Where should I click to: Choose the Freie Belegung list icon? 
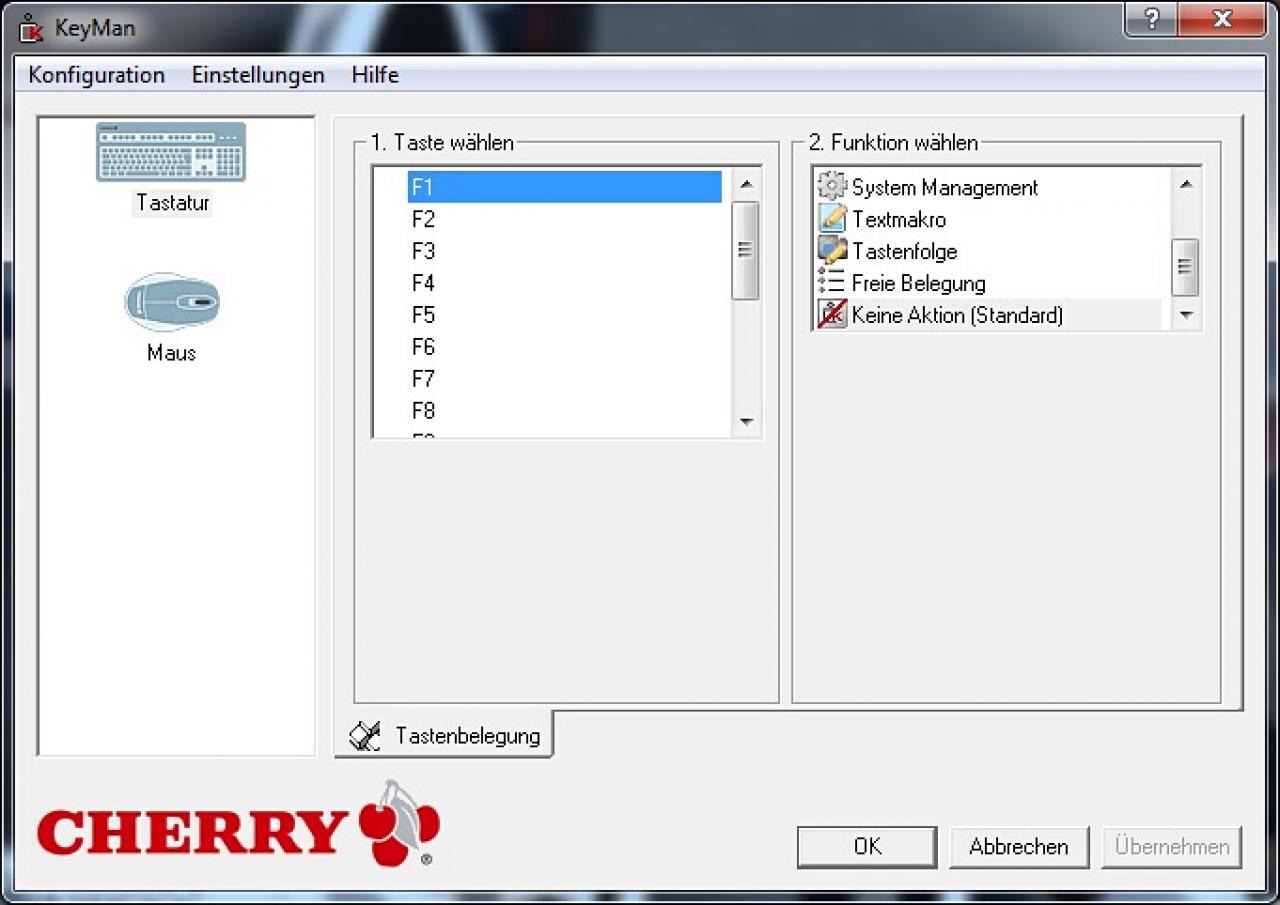click(x=832, y=283)
